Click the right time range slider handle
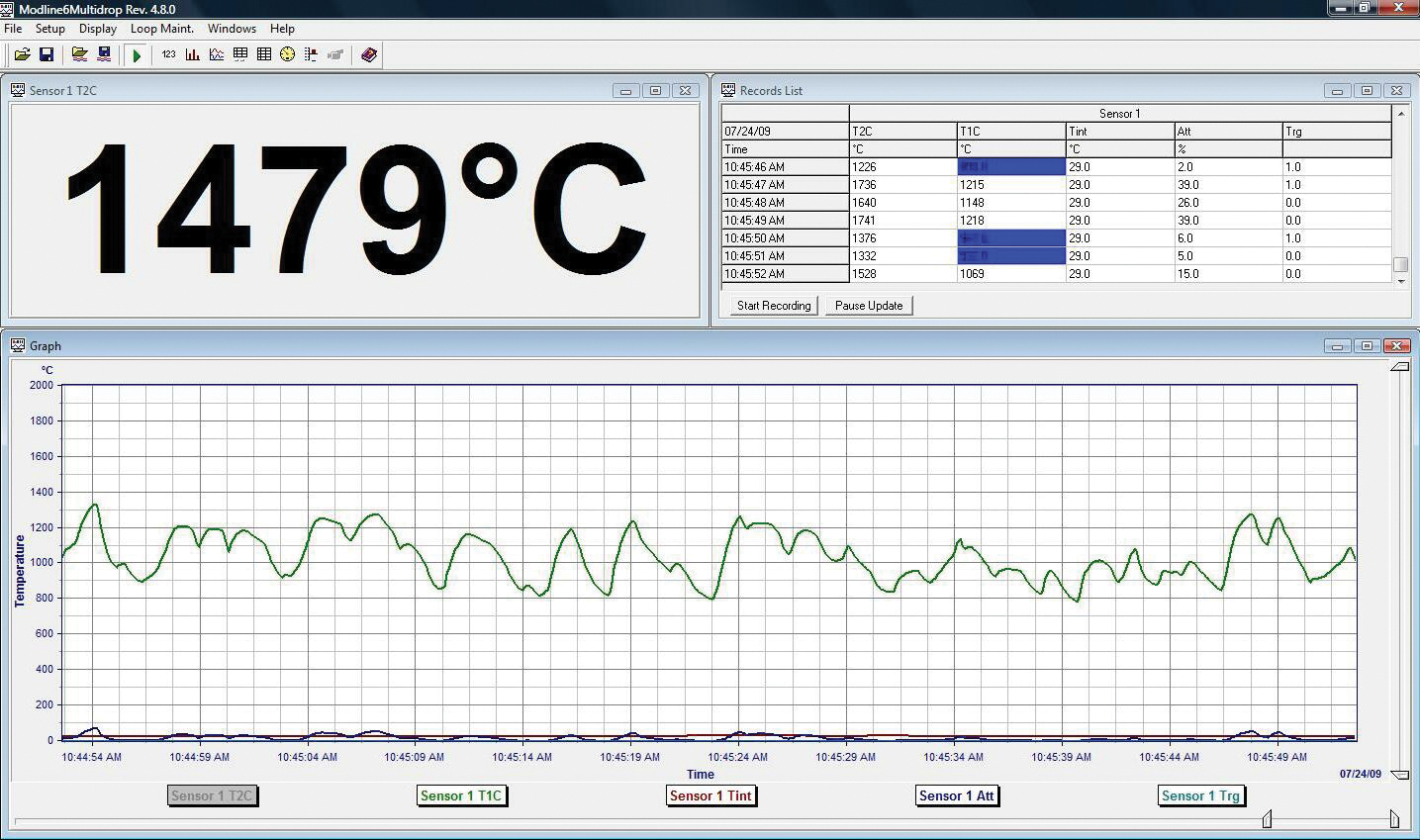 point(1394,818)
